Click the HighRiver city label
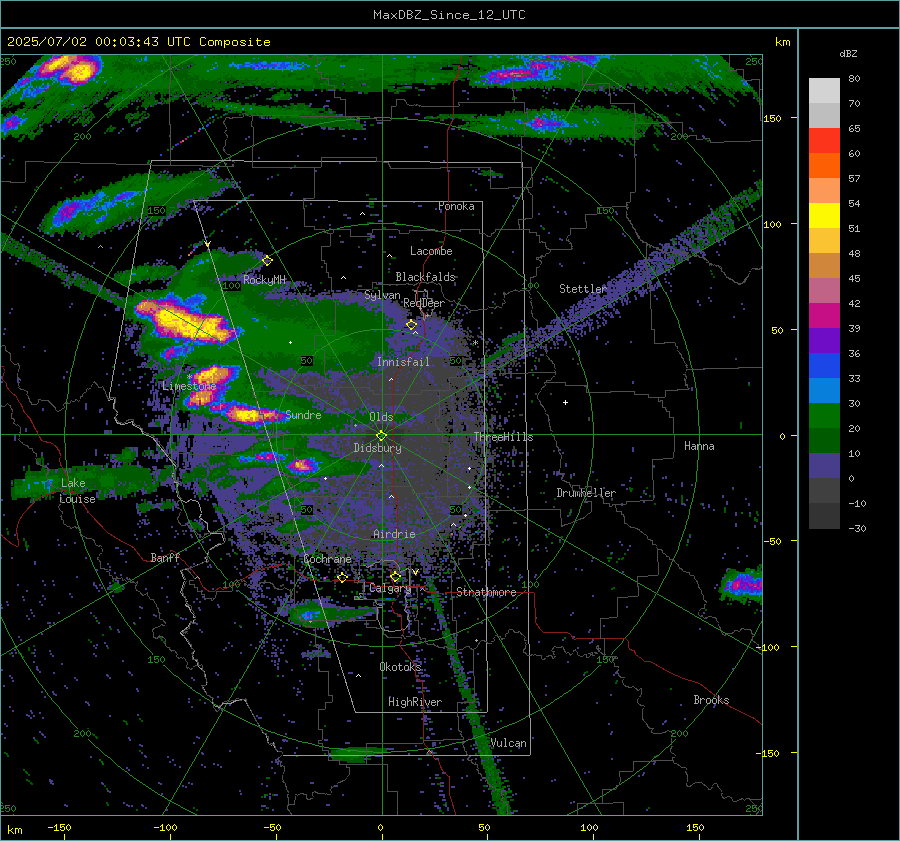Viewport: 900px width, 841px height. [x=415, y=702]
